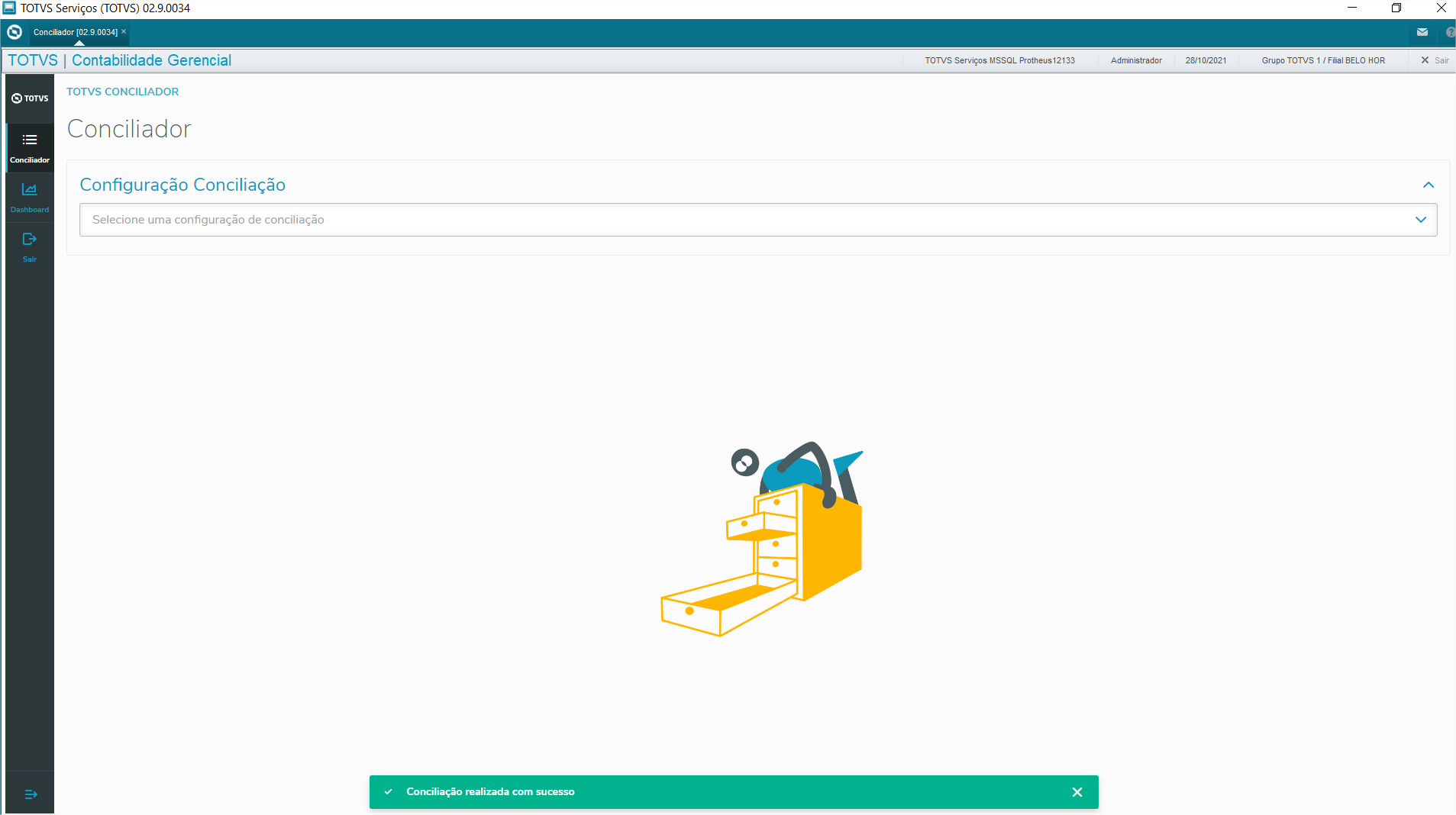The width and height of the screenshot is (1456, 815).
Task: Click the Contabilidade Gerencial title
Action: [151, 60]
